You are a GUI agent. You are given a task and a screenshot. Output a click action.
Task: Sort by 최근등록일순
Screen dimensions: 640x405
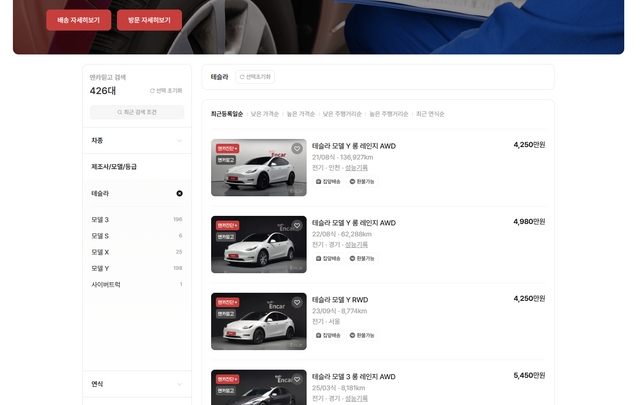pyautogui.click(x=227, y=114)
